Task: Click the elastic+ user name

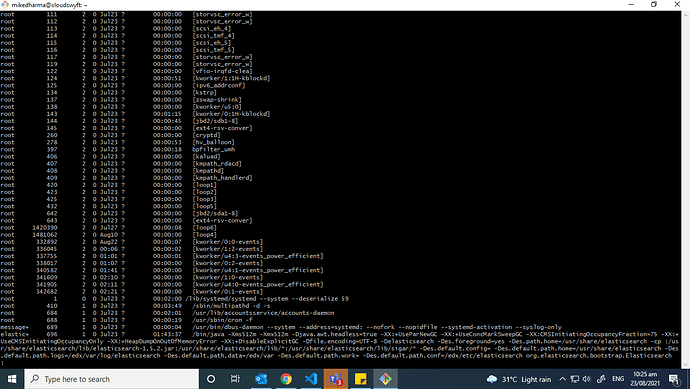Action: pyautogui.click(x=14, y=334)
